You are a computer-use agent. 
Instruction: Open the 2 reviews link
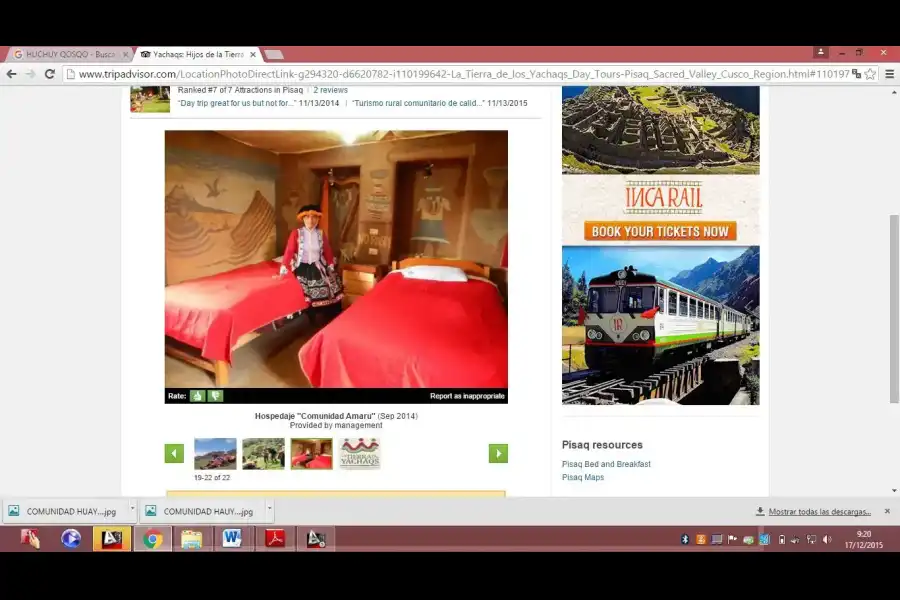330,90
